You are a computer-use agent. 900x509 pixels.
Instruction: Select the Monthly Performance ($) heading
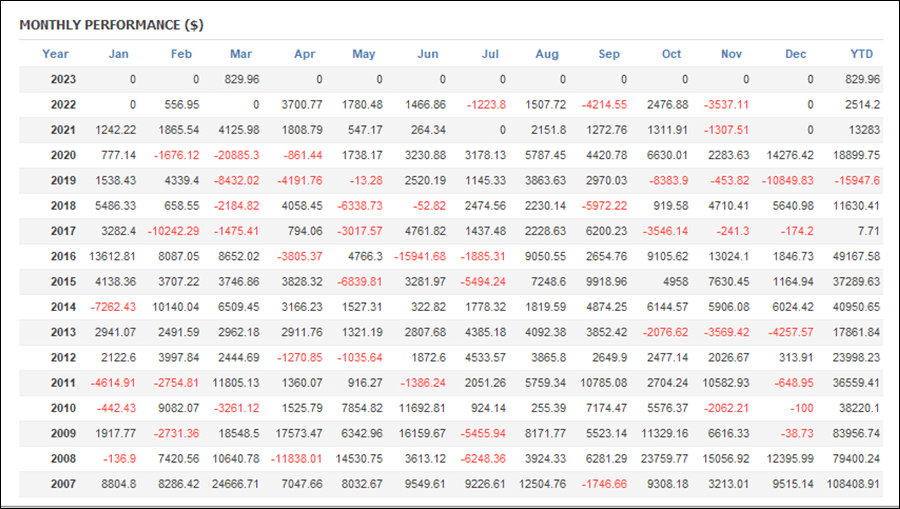pos(111,25)
